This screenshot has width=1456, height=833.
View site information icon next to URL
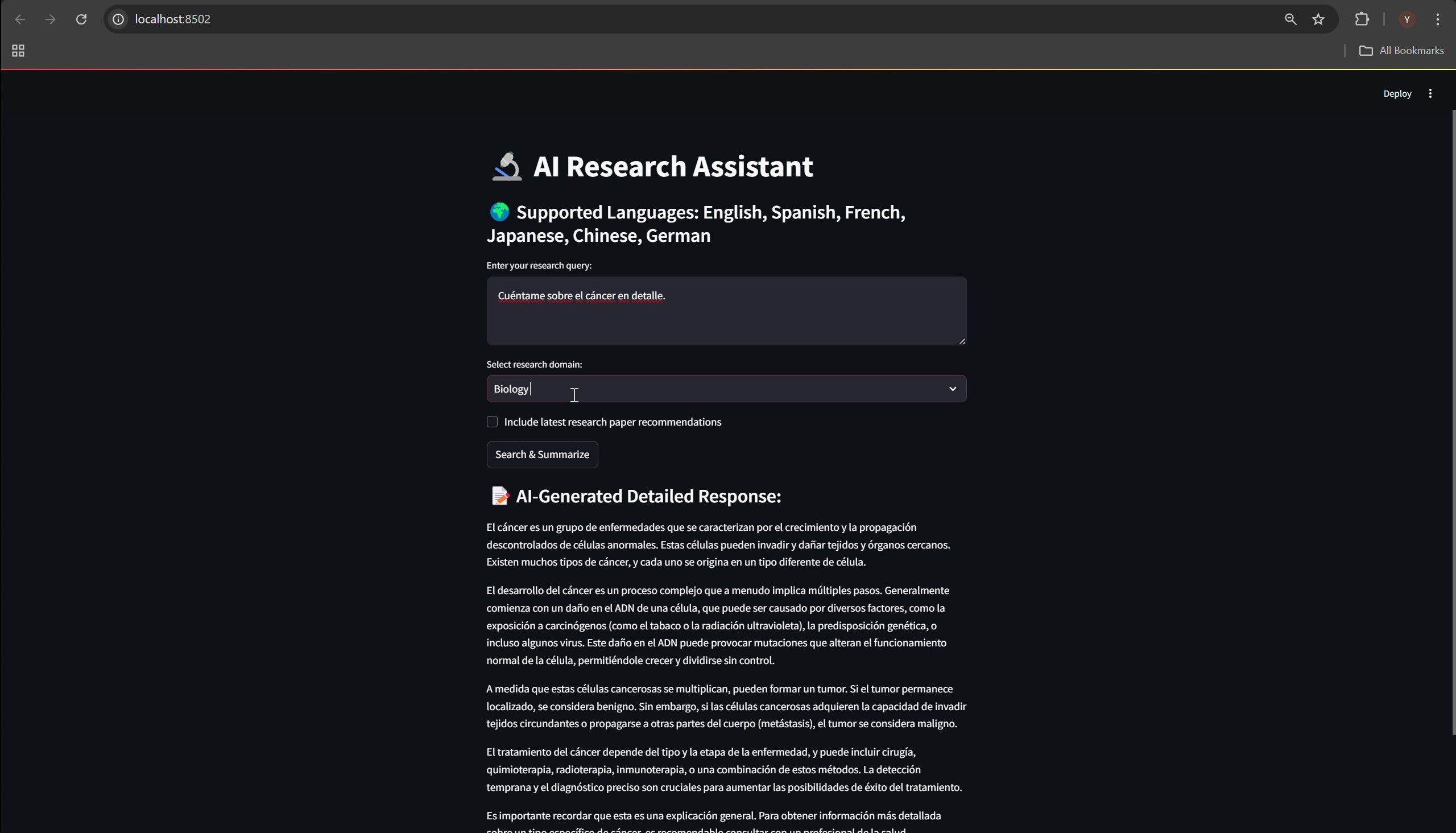[118, 19]
